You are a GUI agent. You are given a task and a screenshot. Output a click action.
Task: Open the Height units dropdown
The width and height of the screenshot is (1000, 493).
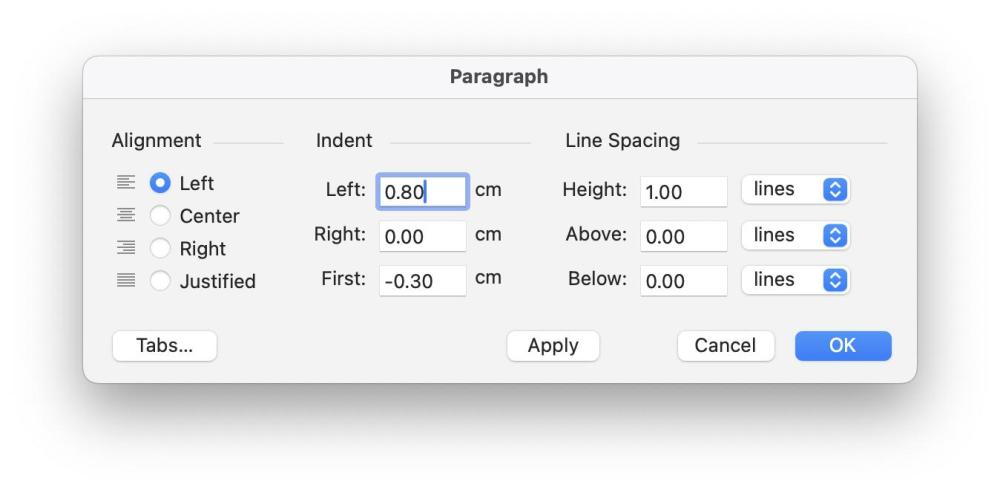point(795,190)
